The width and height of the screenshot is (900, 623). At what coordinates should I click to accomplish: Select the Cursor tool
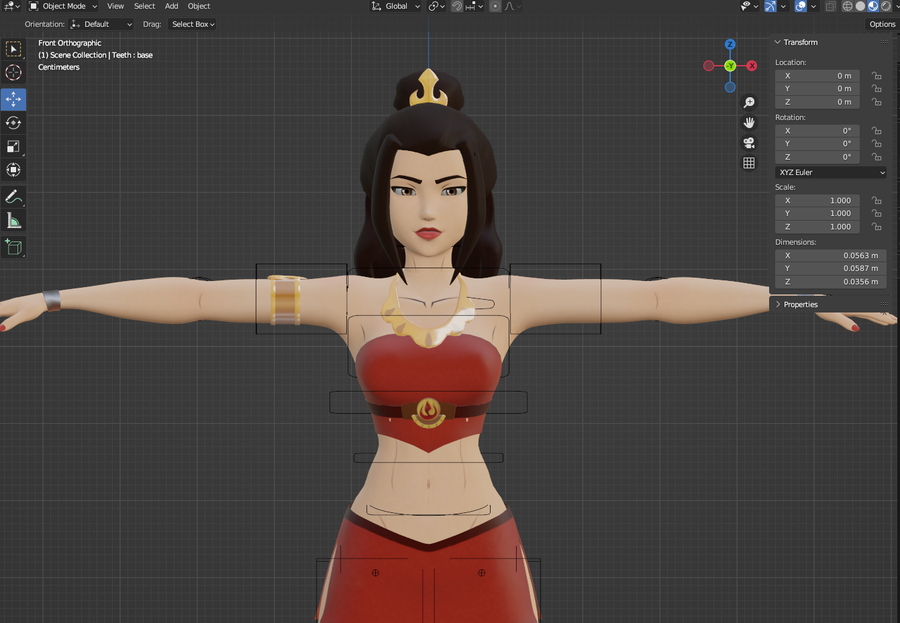pyautogui.click(x=13, y=72)
